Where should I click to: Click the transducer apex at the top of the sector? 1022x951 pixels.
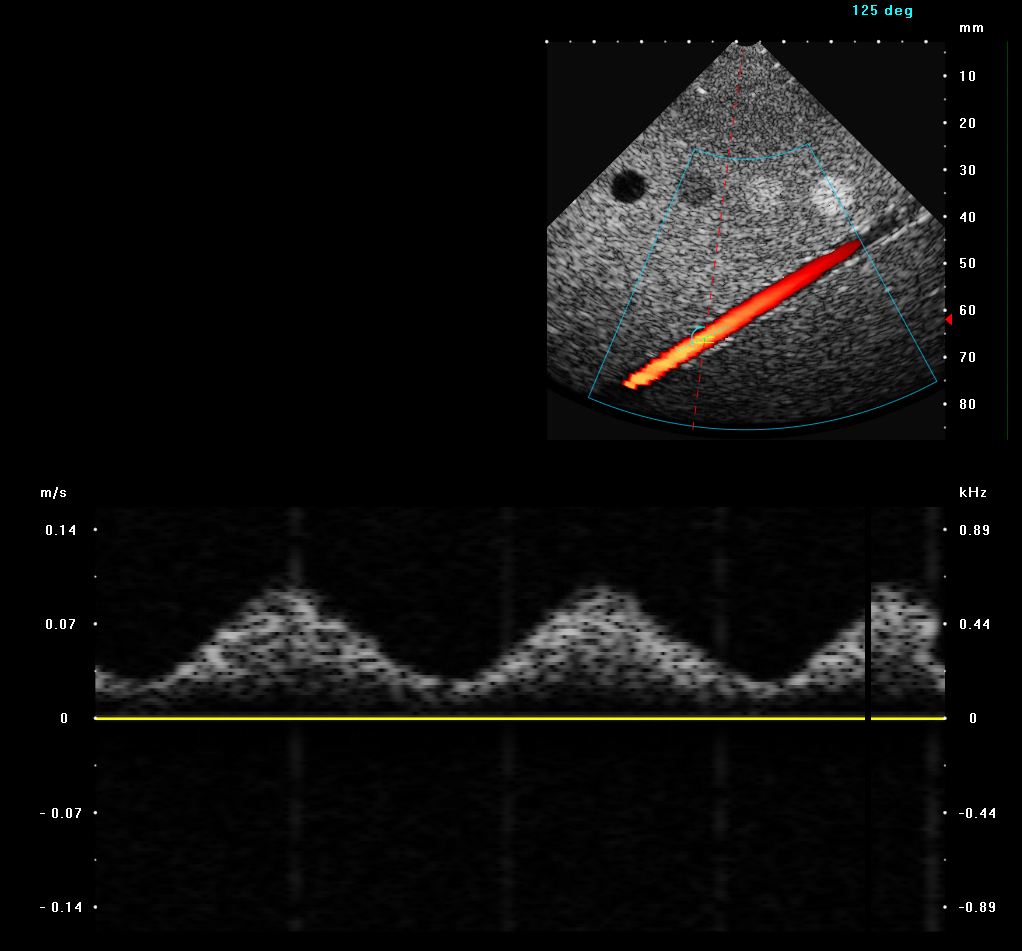tap(745, 43)
